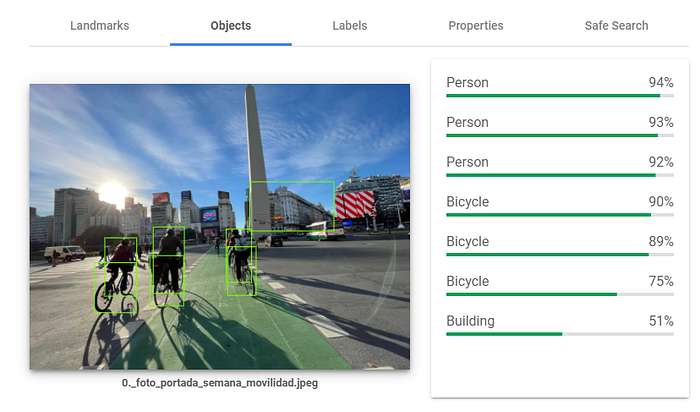This screenshot has width=700, height=412.
Task: Click the filename 0._foto_portada_semana_movilidad.jpeg
Action: (220, 383)
